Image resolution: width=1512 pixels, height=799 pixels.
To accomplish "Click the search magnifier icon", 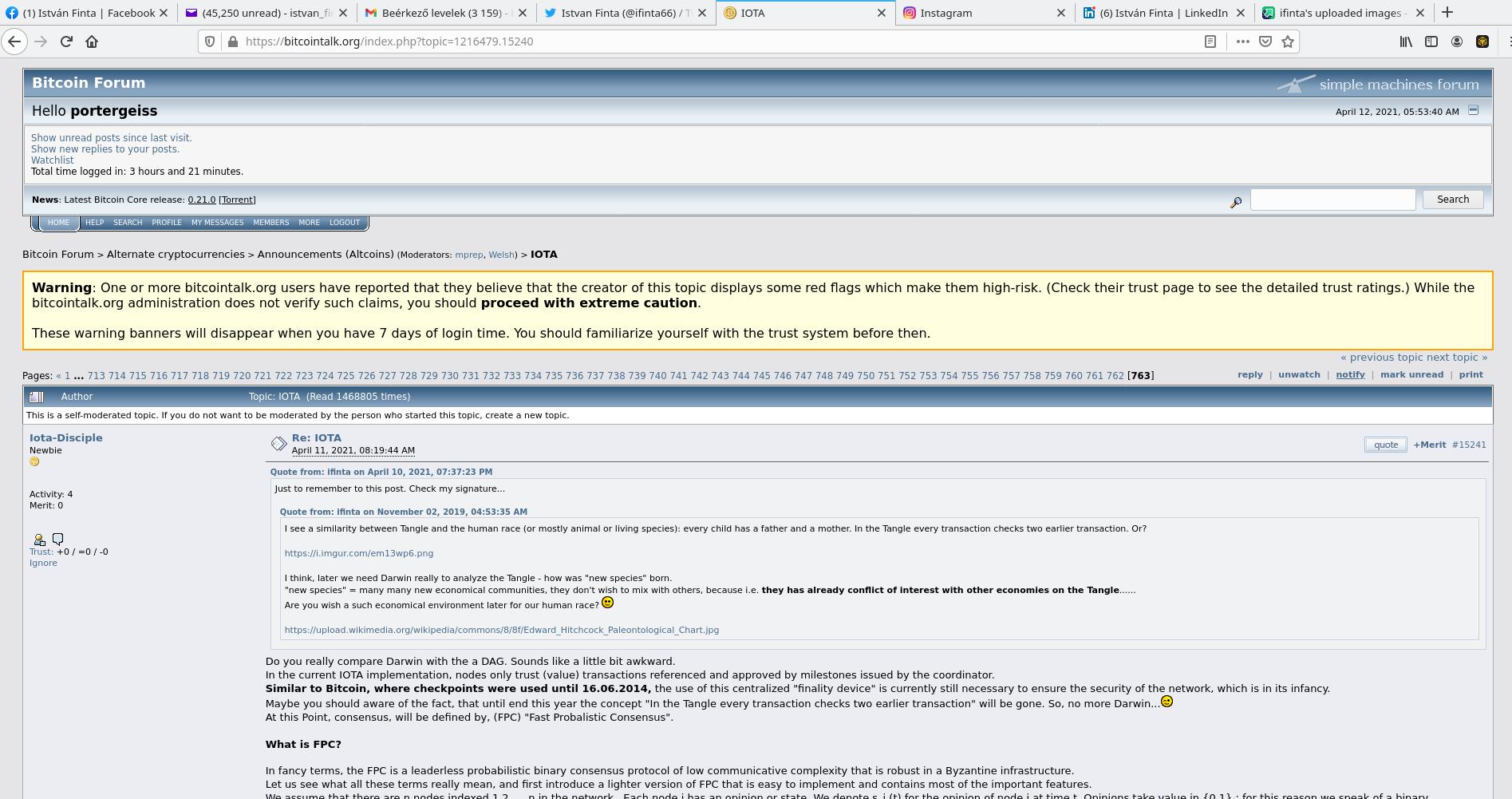I will pos(1236,203).
